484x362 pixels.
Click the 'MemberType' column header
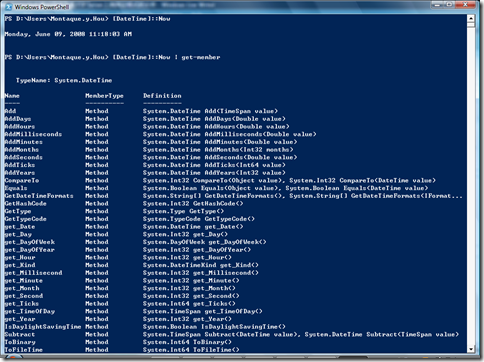104,96
